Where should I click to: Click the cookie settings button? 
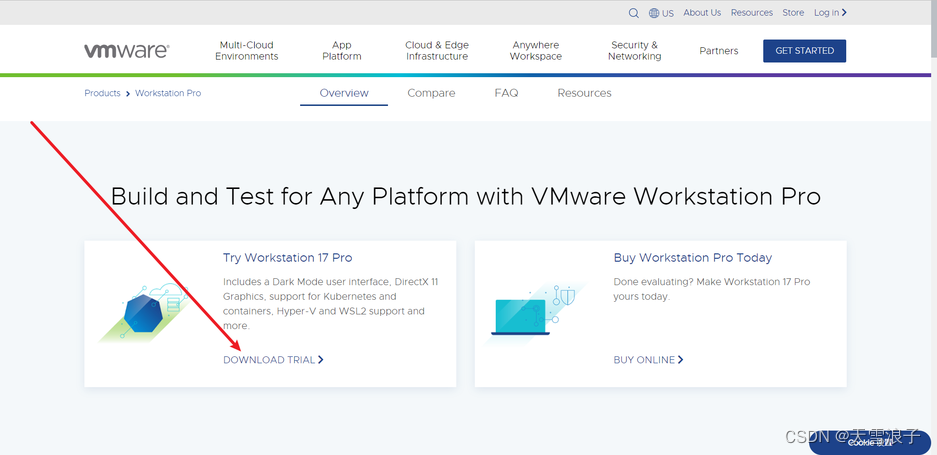point(870,442)
